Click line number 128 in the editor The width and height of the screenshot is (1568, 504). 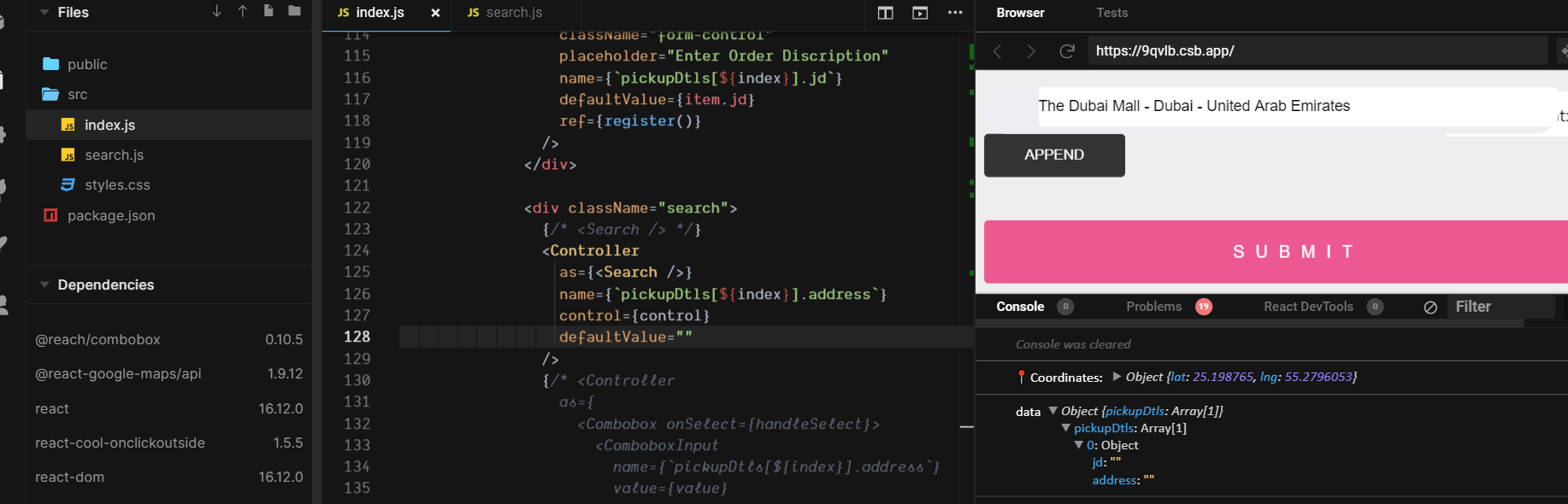point(357,337)
